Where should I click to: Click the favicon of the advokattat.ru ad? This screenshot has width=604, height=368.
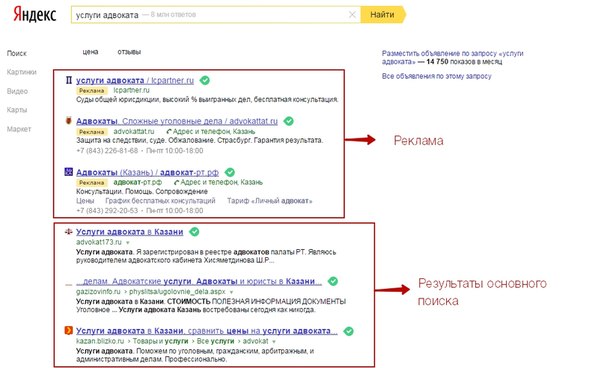pyautogui.click(x=69, y=121)
